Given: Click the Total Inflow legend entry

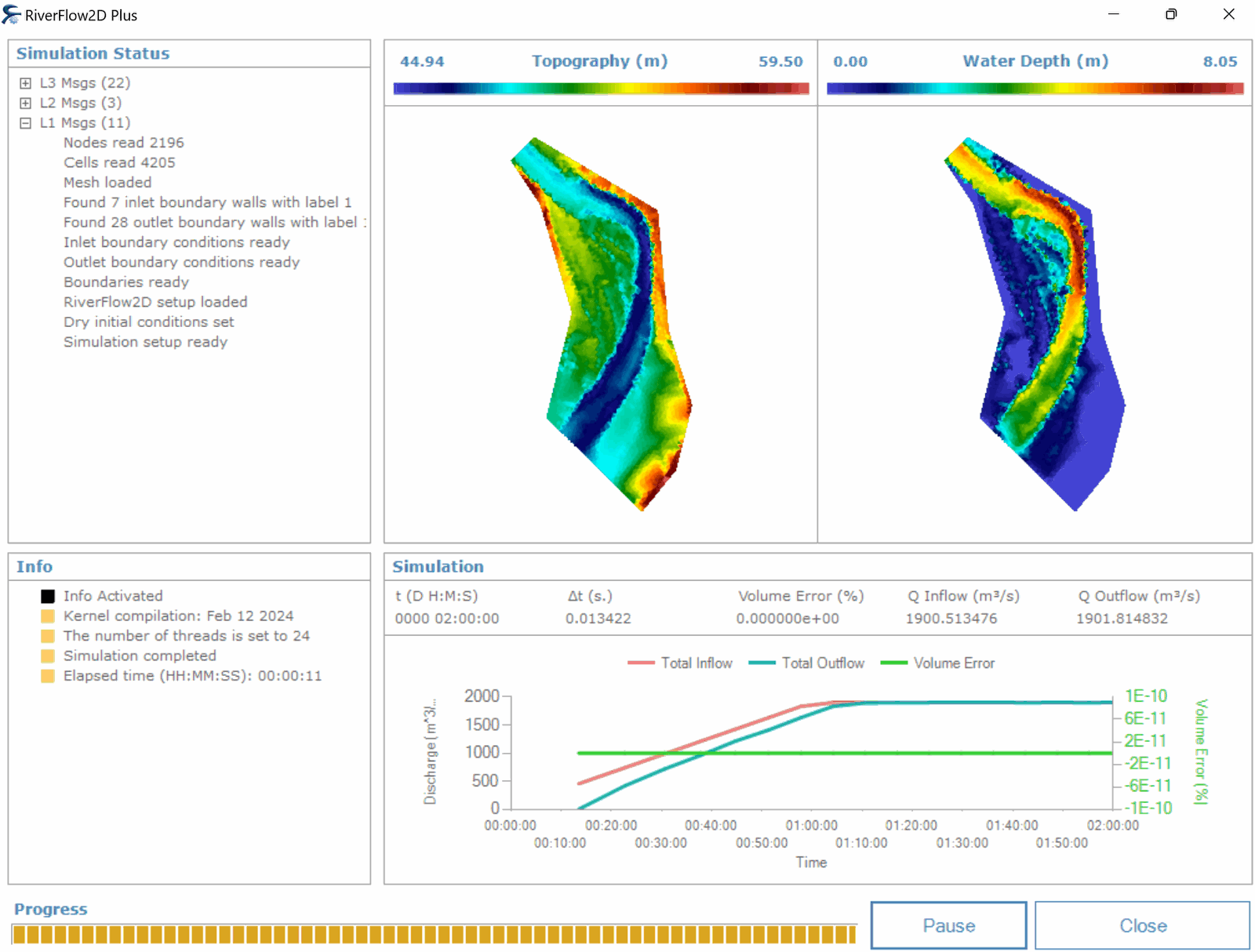Looking at the screenshot, I should [x=681, y=663].
